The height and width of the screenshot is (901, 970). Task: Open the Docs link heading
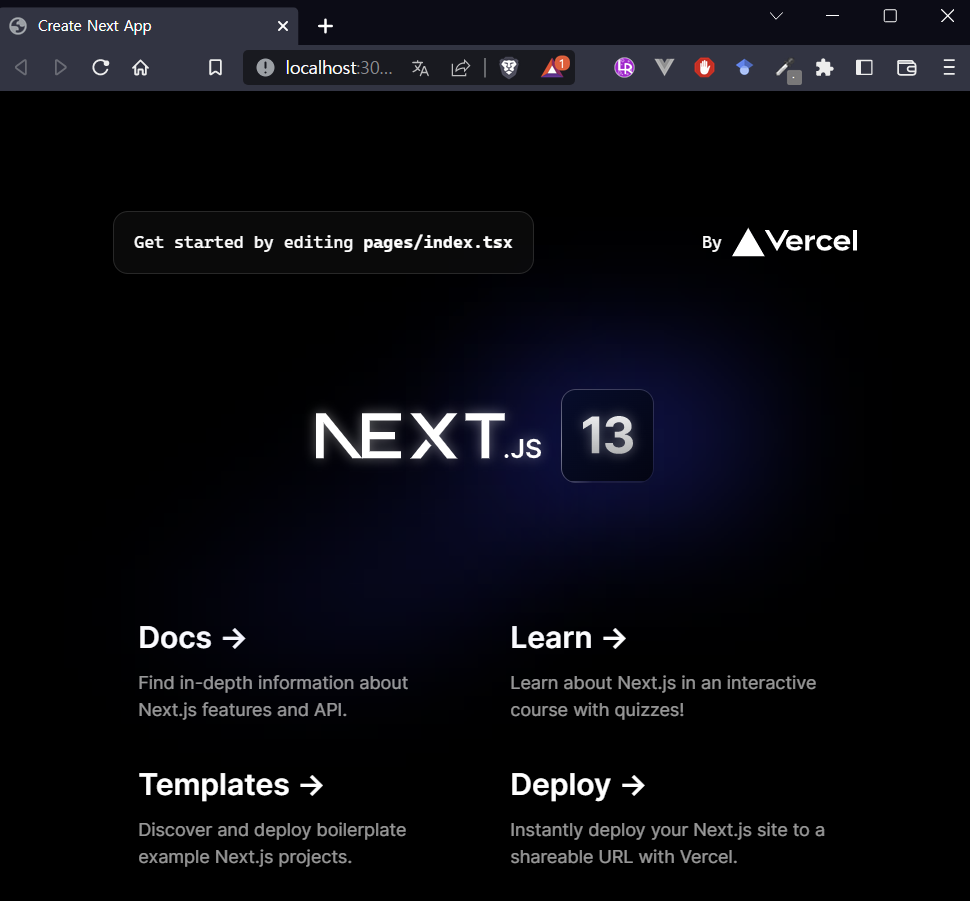192,637
